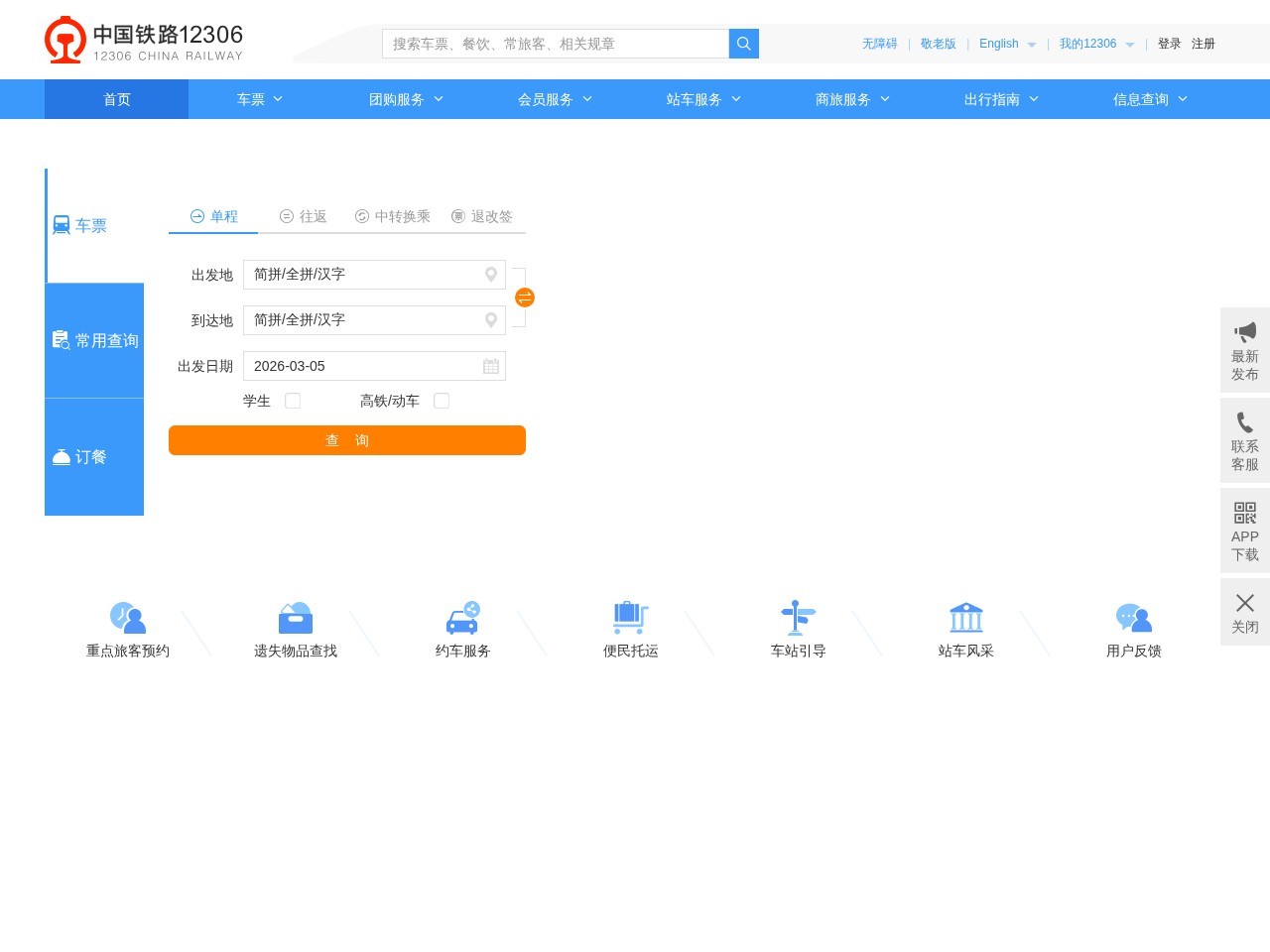Open 重点旅客预约 service icon
This screenshot has height=952, width=1270.
[128, 618]
